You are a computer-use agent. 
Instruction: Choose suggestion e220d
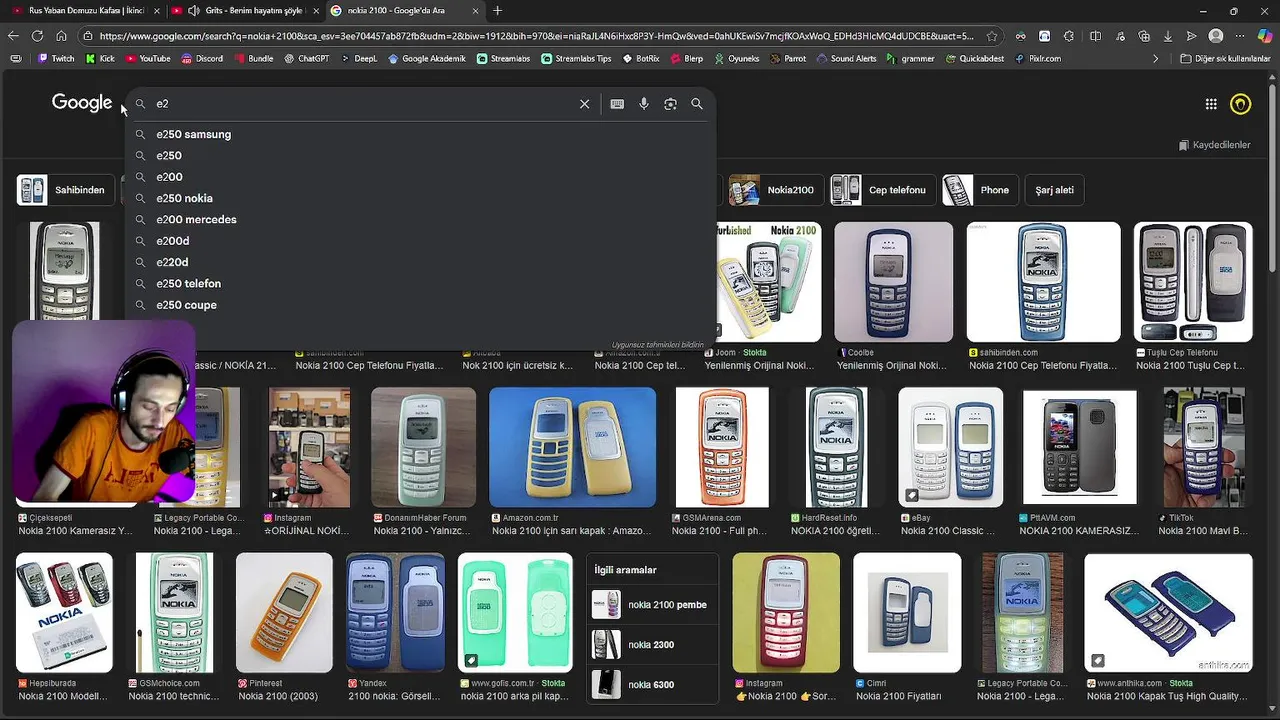click(172, 262)
